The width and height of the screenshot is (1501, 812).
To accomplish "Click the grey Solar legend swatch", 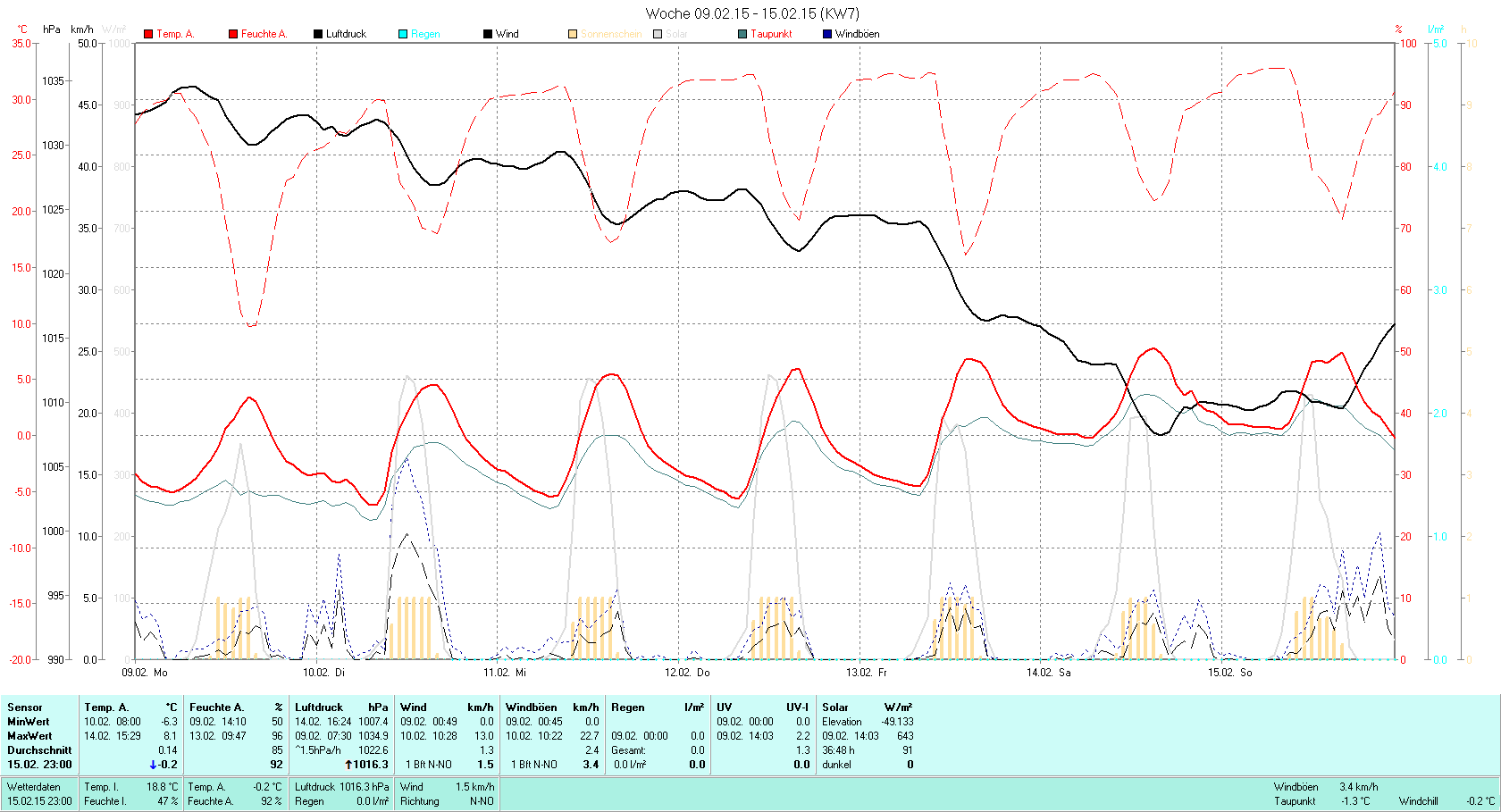I will (658, 34).
